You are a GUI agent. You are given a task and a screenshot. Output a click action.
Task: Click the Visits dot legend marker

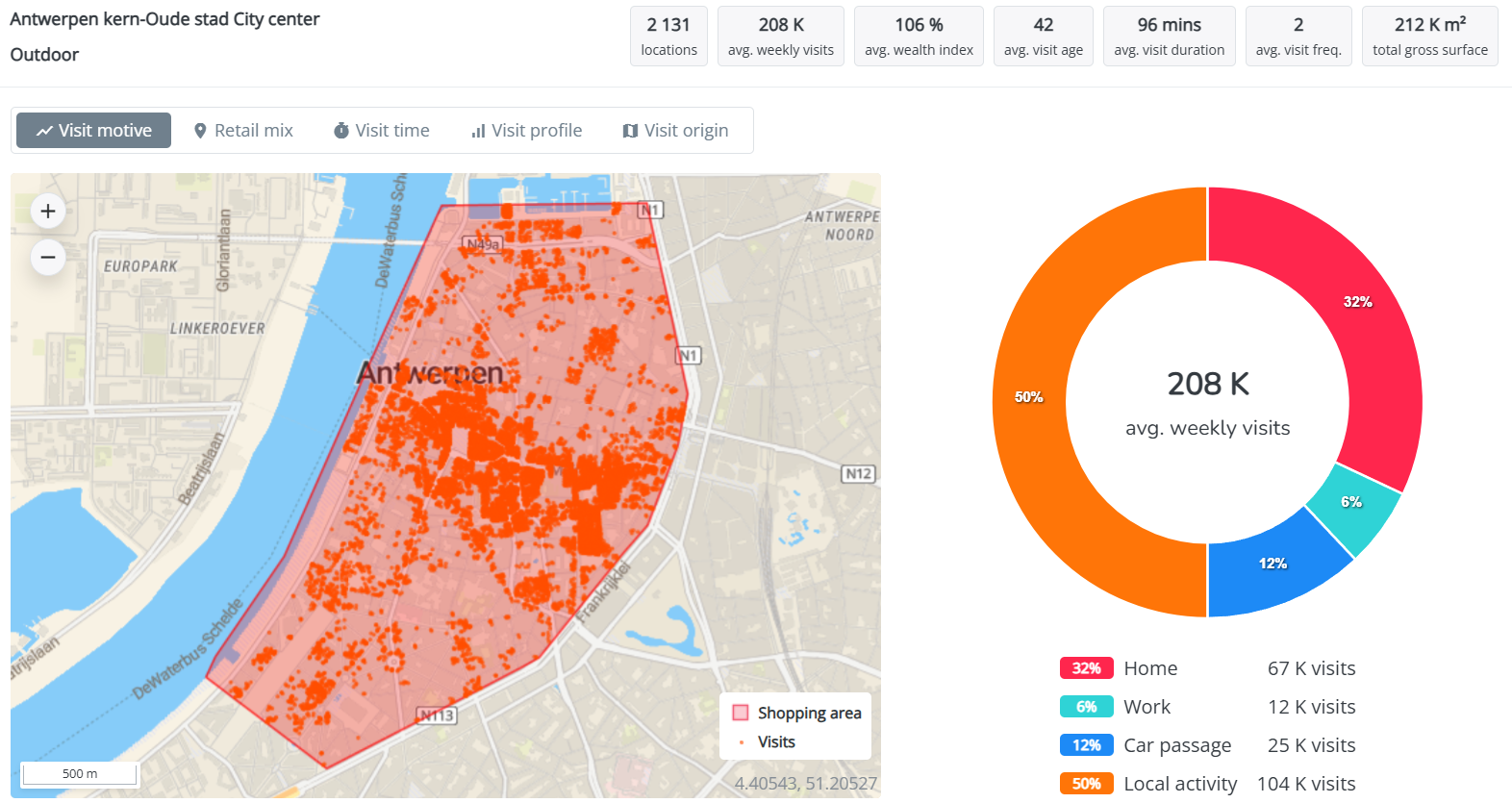[742, 742]
